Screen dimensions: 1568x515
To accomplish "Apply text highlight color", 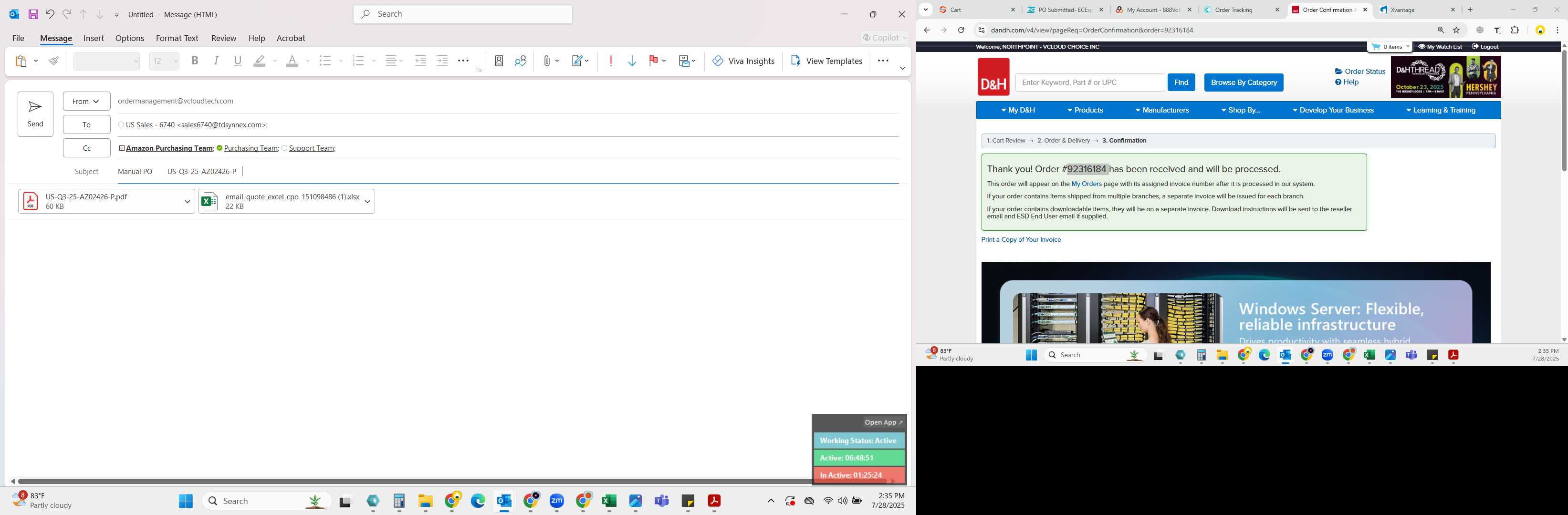I will pyautogui.click(x=260, y=61).
